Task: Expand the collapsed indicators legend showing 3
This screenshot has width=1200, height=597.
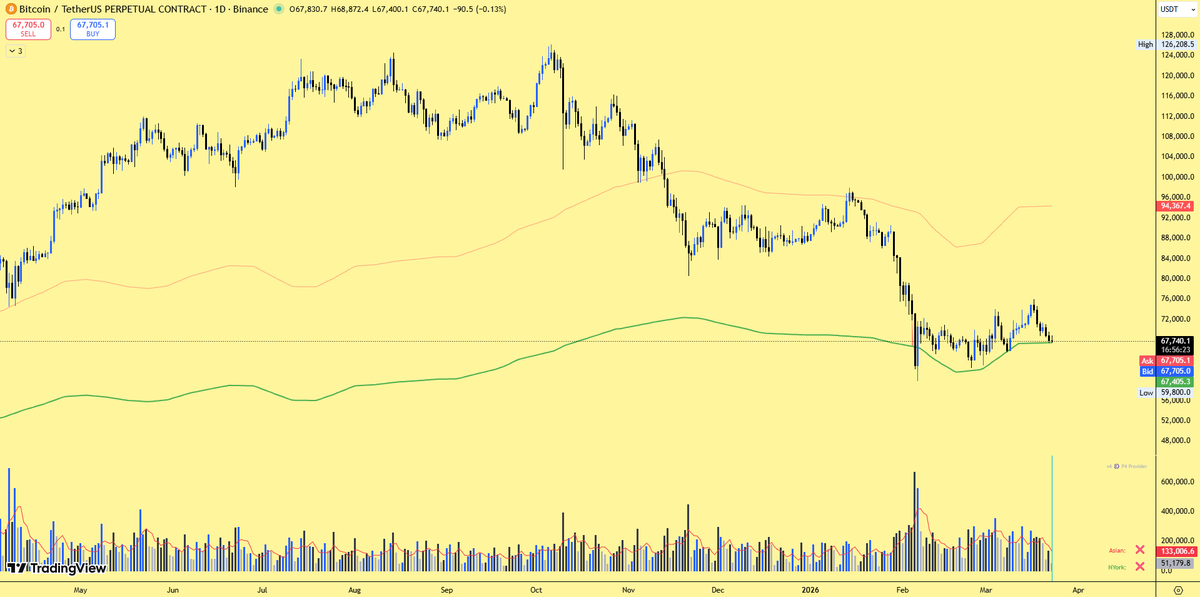Action: (x=15, y=51)
